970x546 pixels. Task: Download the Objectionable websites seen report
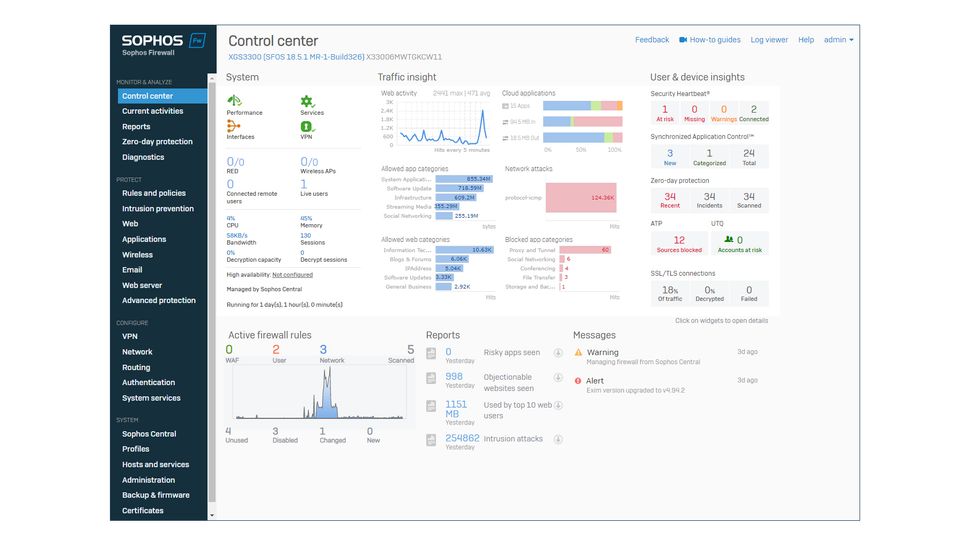[558, 377]
